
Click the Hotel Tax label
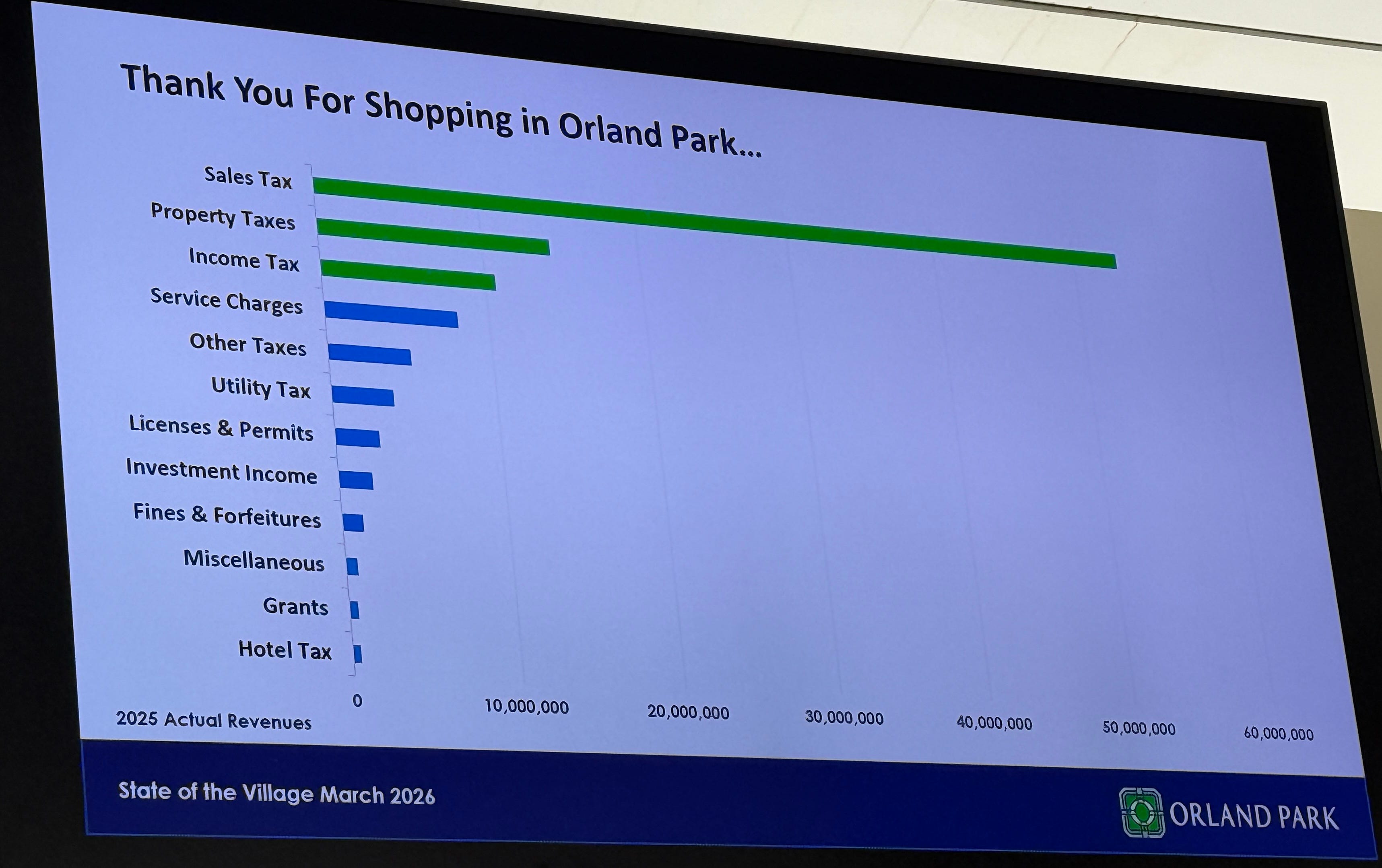coord(285,650)
